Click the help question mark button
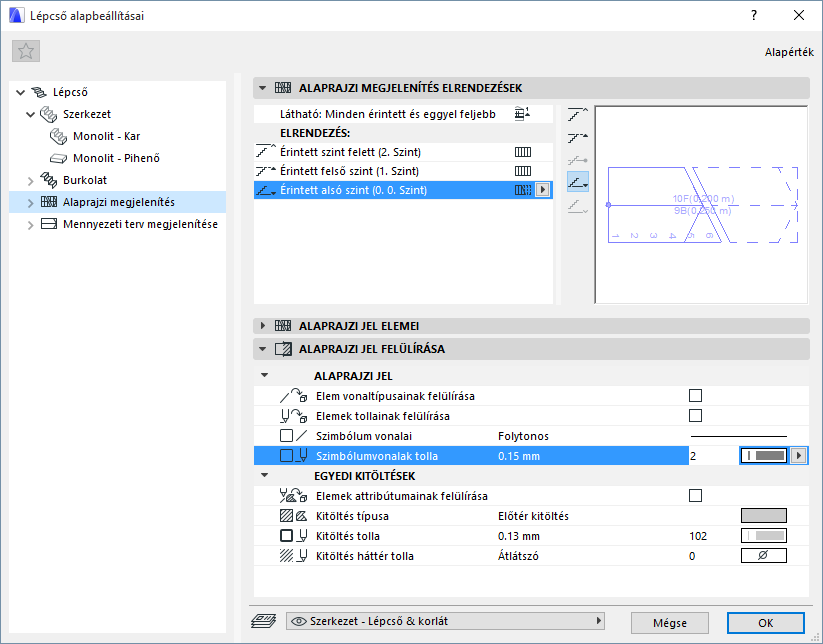The image size is (823, 644). tap(754, 15)
